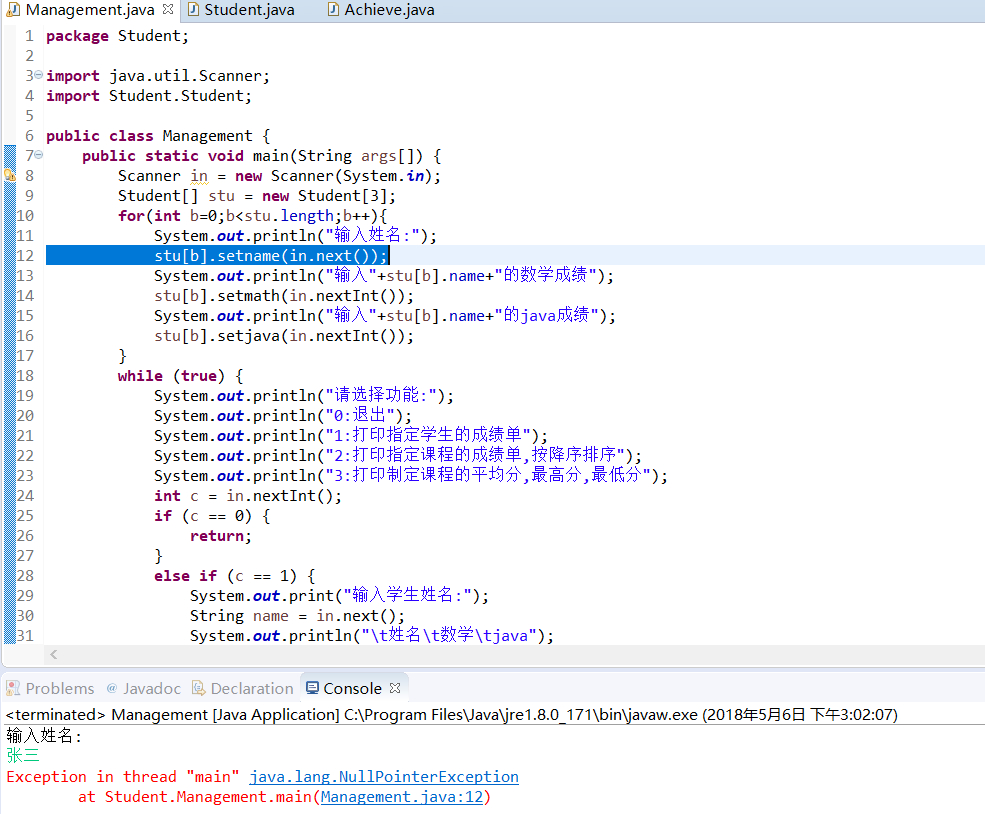Follow the Management.java:12 stack trace link

[x=402, y=797]
